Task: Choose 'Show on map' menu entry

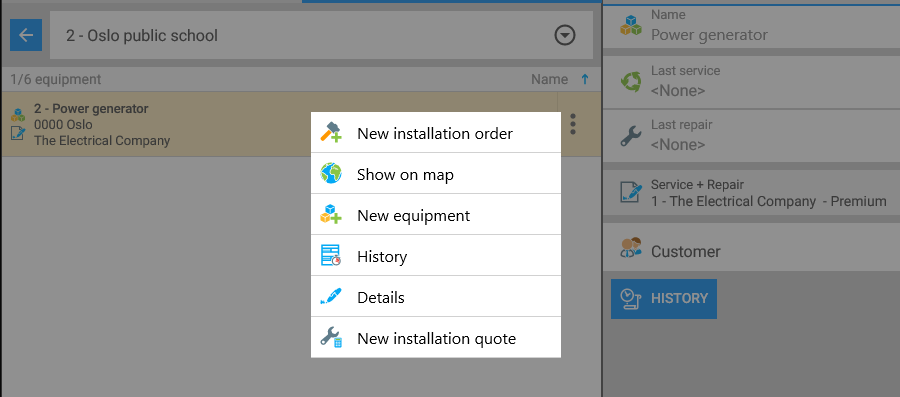Action: click(436, 174)
